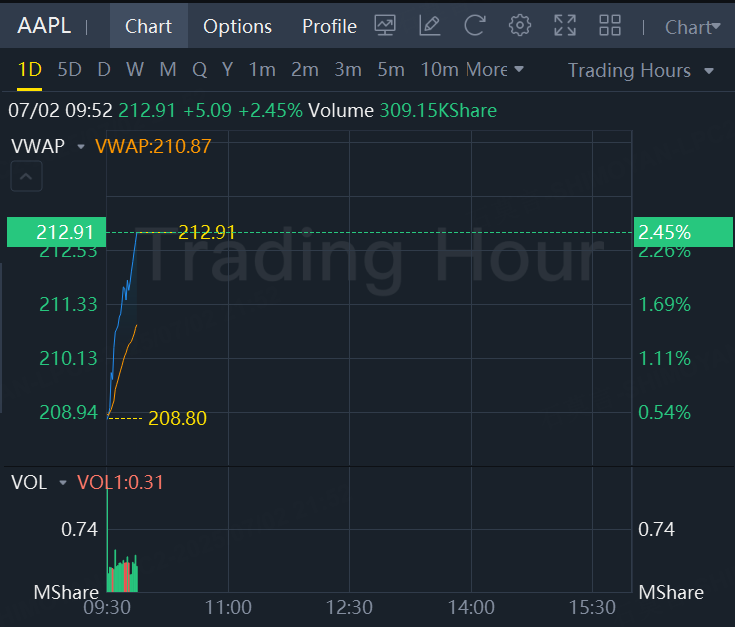
Task: Click the +5.09 price change value
Action: pyautogui.click(x=207, y=111)
